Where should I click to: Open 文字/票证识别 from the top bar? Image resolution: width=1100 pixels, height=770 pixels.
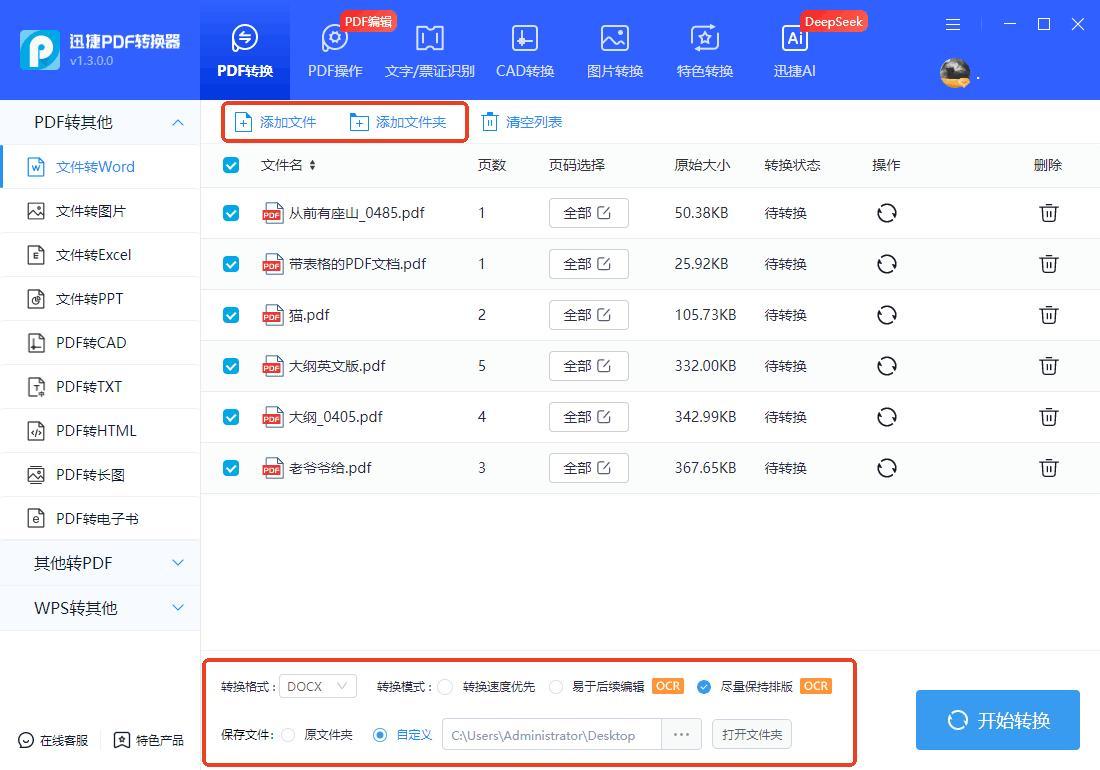tap(429, 39)
